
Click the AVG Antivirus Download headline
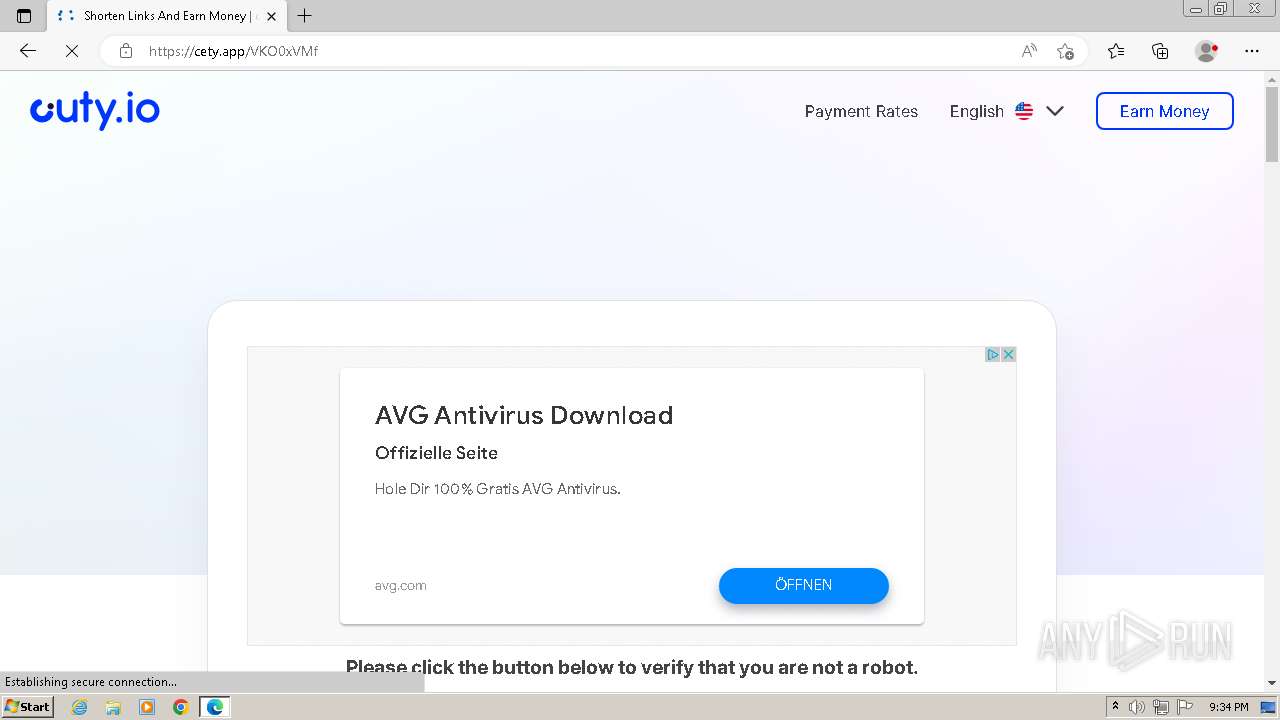524,415
